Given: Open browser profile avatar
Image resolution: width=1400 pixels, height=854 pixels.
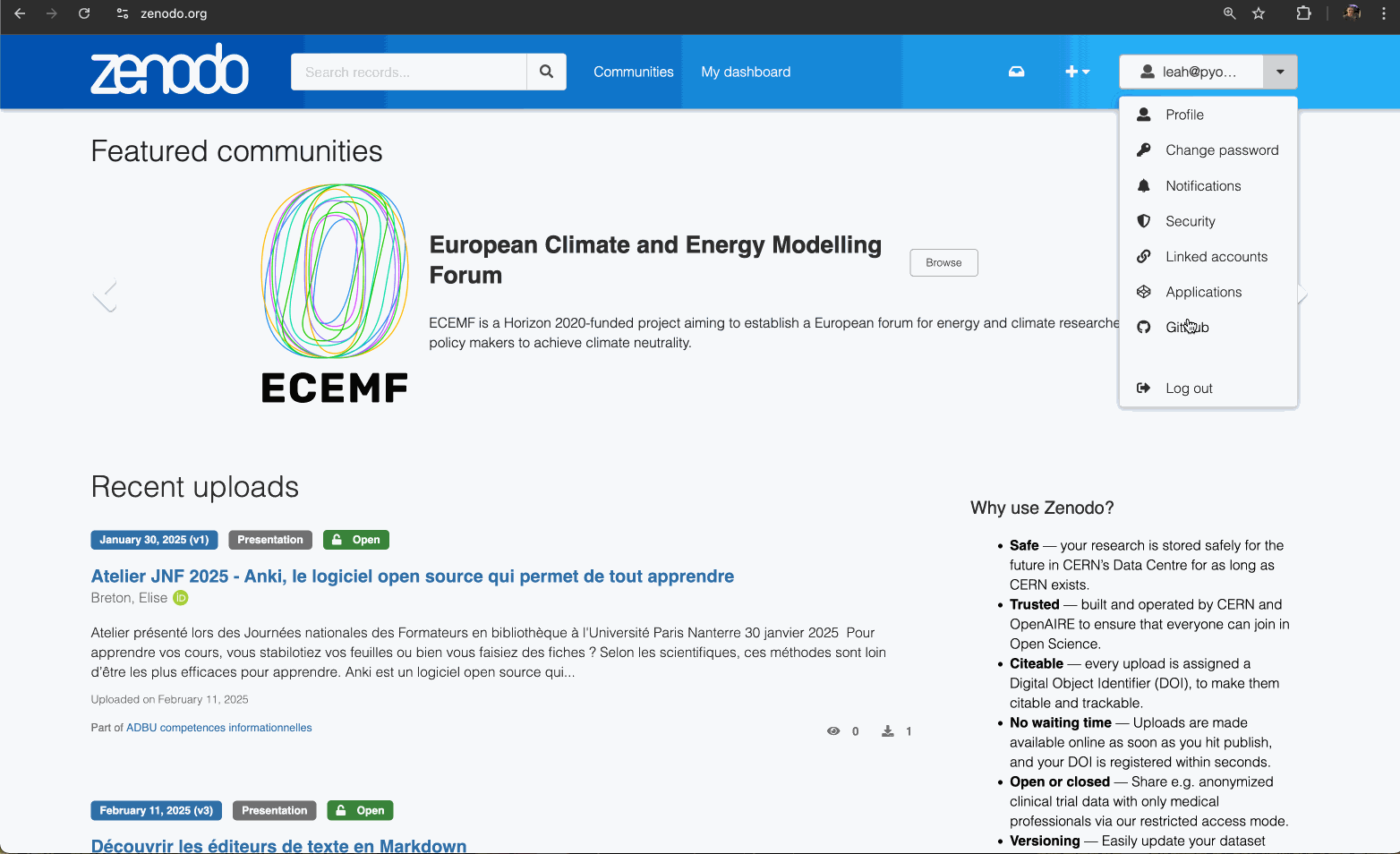Looking at the screenshot, I should coord(1352,13).
